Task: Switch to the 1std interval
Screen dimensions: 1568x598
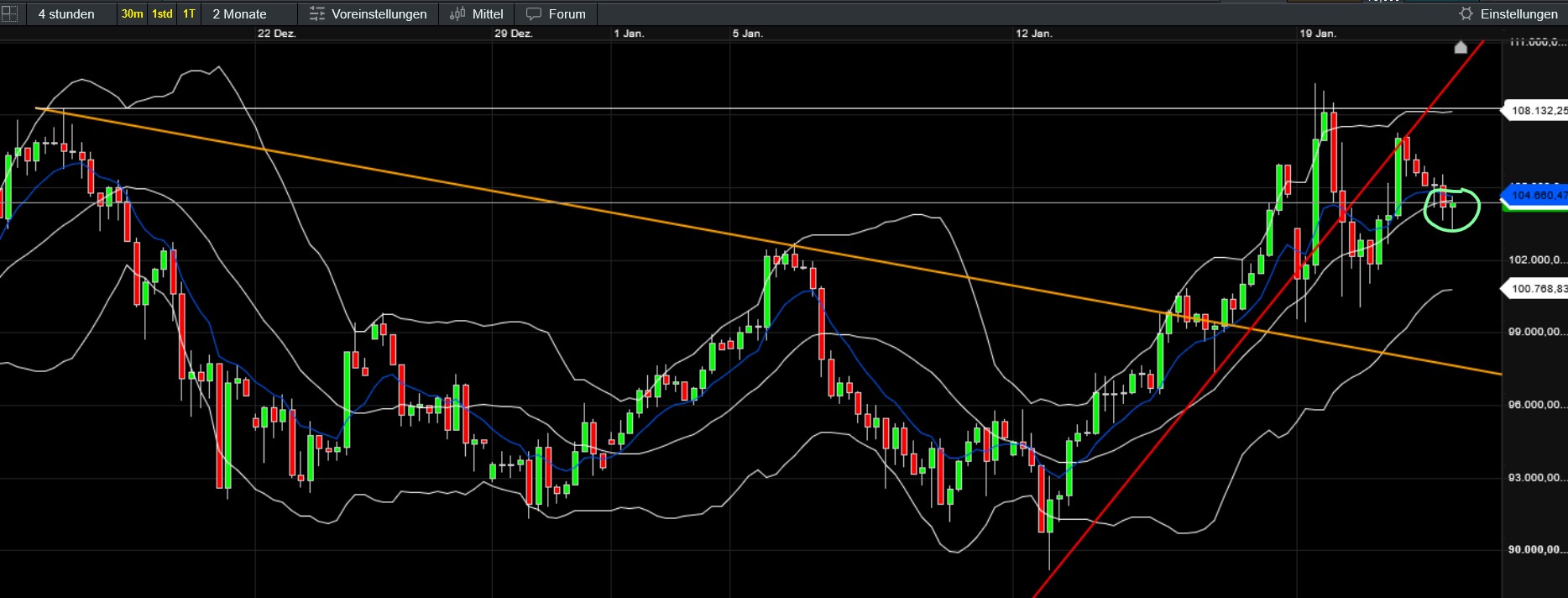Action: coord(162,13)
